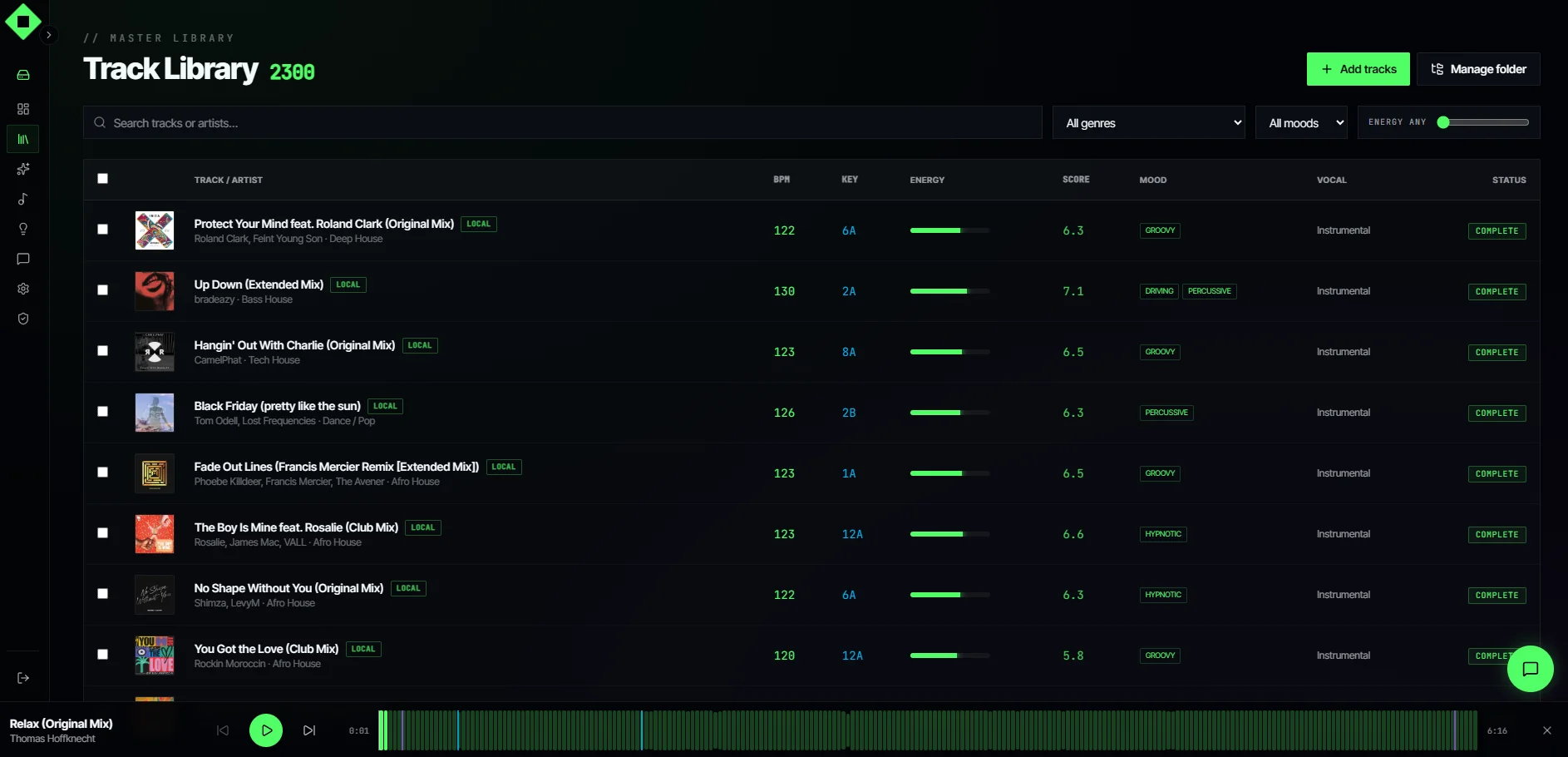Focus the Search tracks or artists field
This screenshot has width=1568, height=757.
(x=563, y=122)
